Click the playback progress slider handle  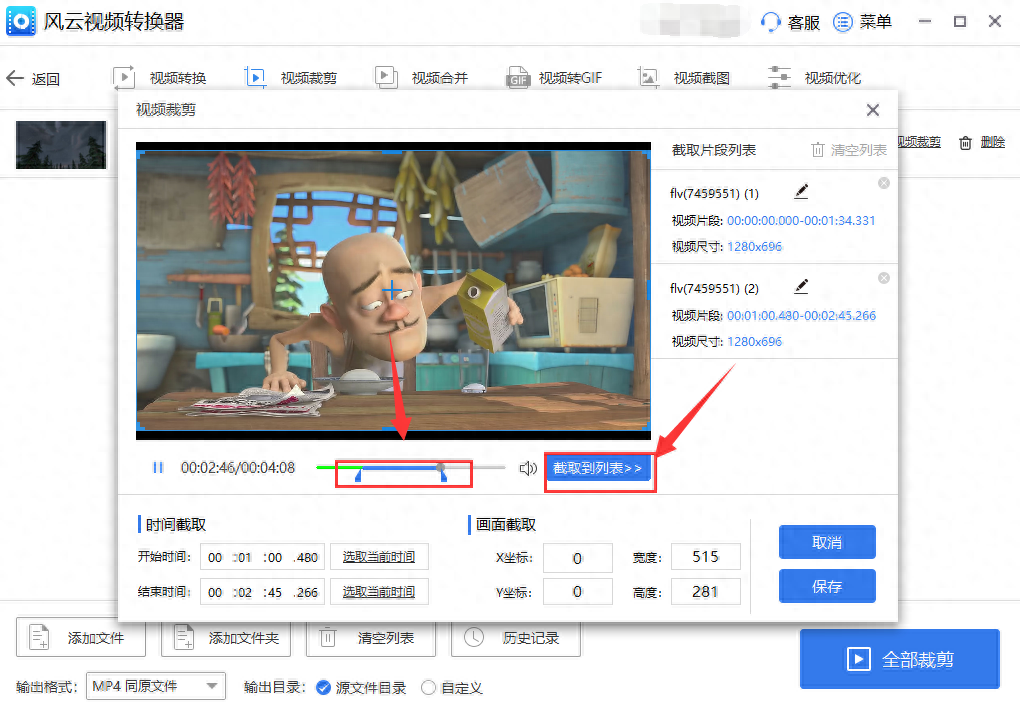441,467
